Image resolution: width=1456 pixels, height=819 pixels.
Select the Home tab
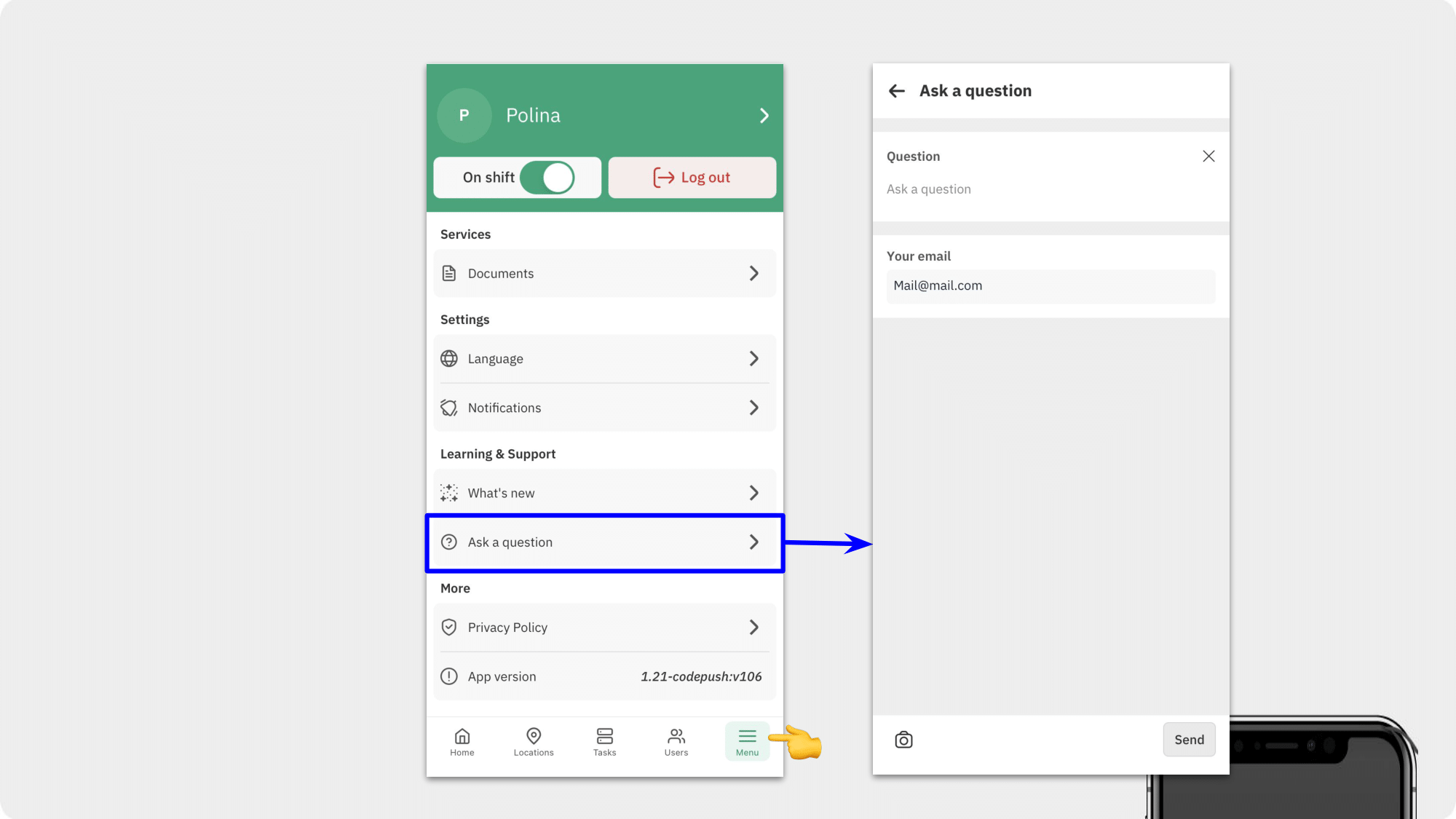coord(461,741)
